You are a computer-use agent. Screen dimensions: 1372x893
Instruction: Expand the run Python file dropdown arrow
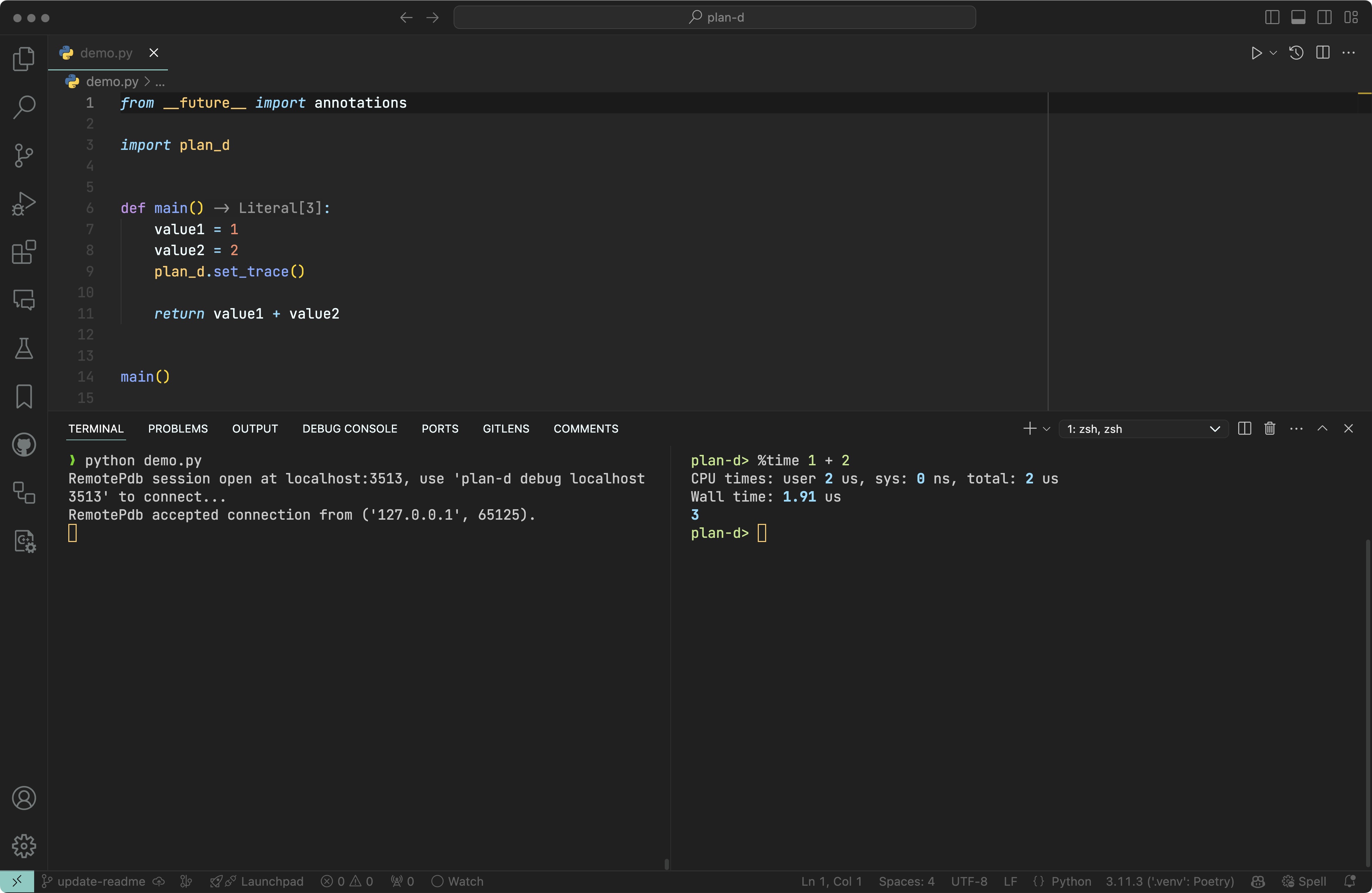click(1273, 53)
